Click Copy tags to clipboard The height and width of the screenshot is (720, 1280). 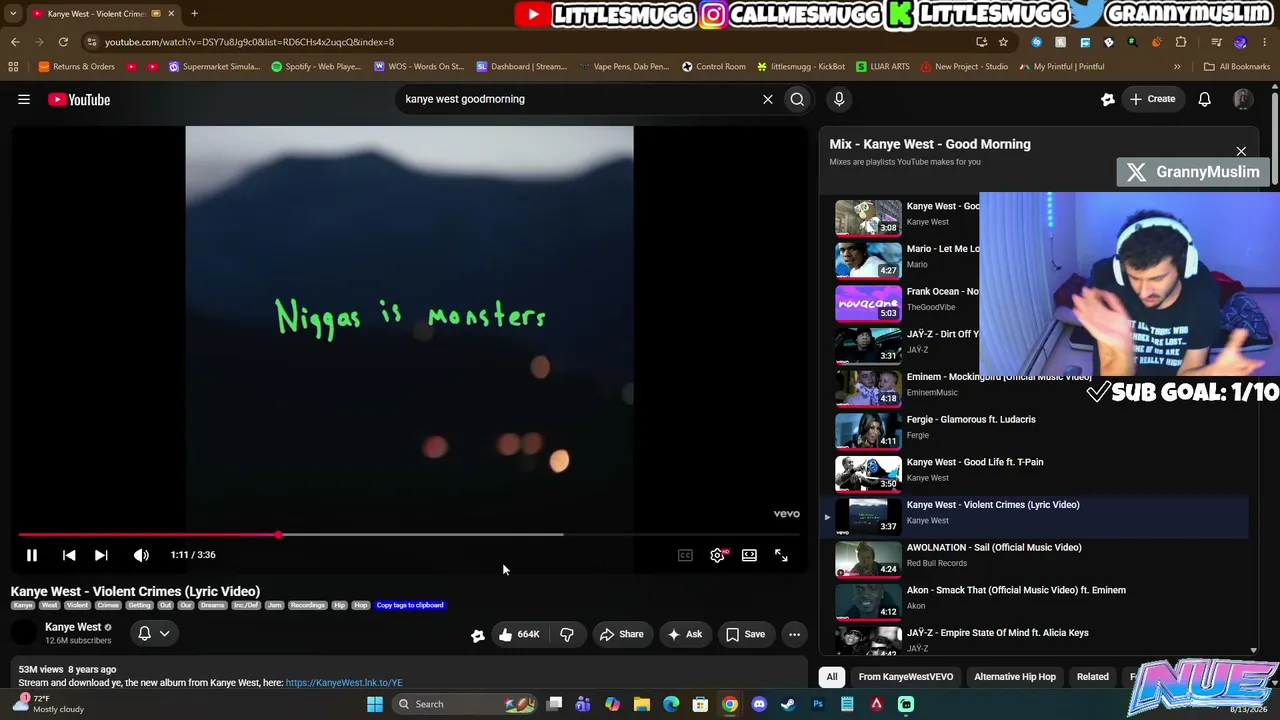pyautogui.click(x=410, y=605)
